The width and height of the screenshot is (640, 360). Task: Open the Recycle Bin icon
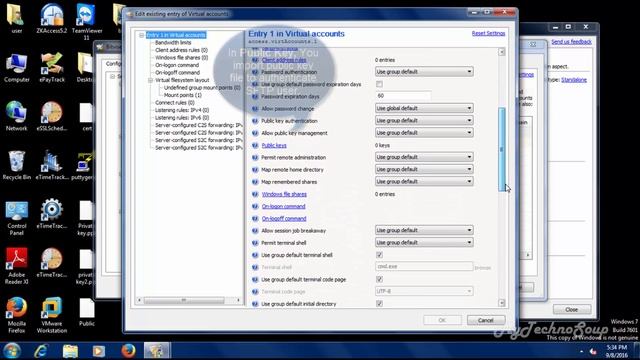pyautogui.click(x=17, y=165)
